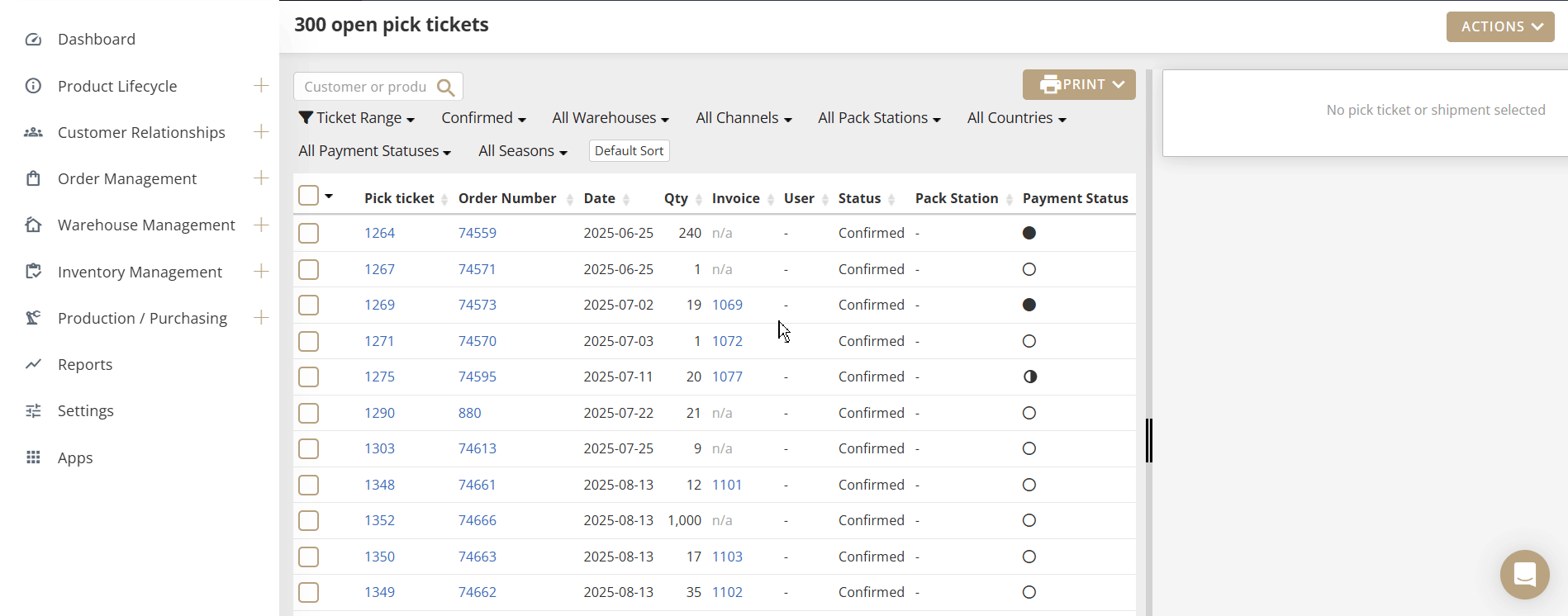Click the Warehouse Management house icon
The height and width of the screenshot is (616, 1568).
[x=33, y=225]
